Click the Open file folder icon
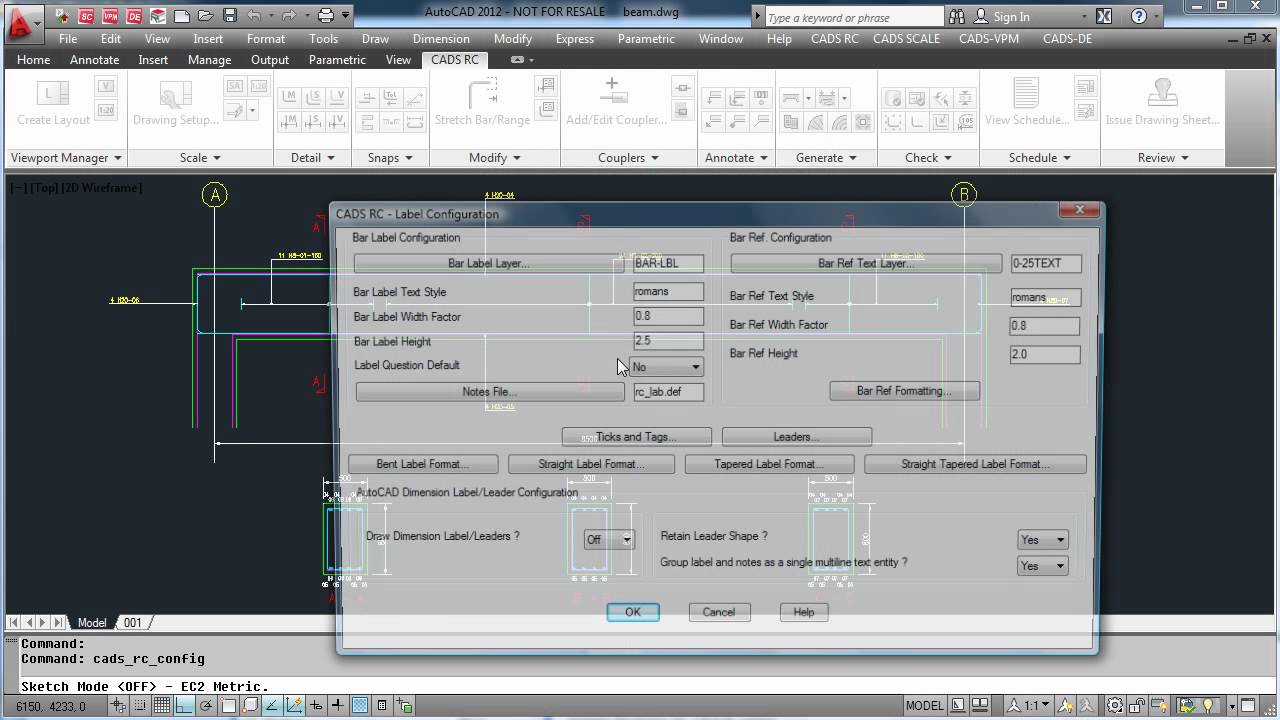This screenshot has height=720, width=1280. 206,16
